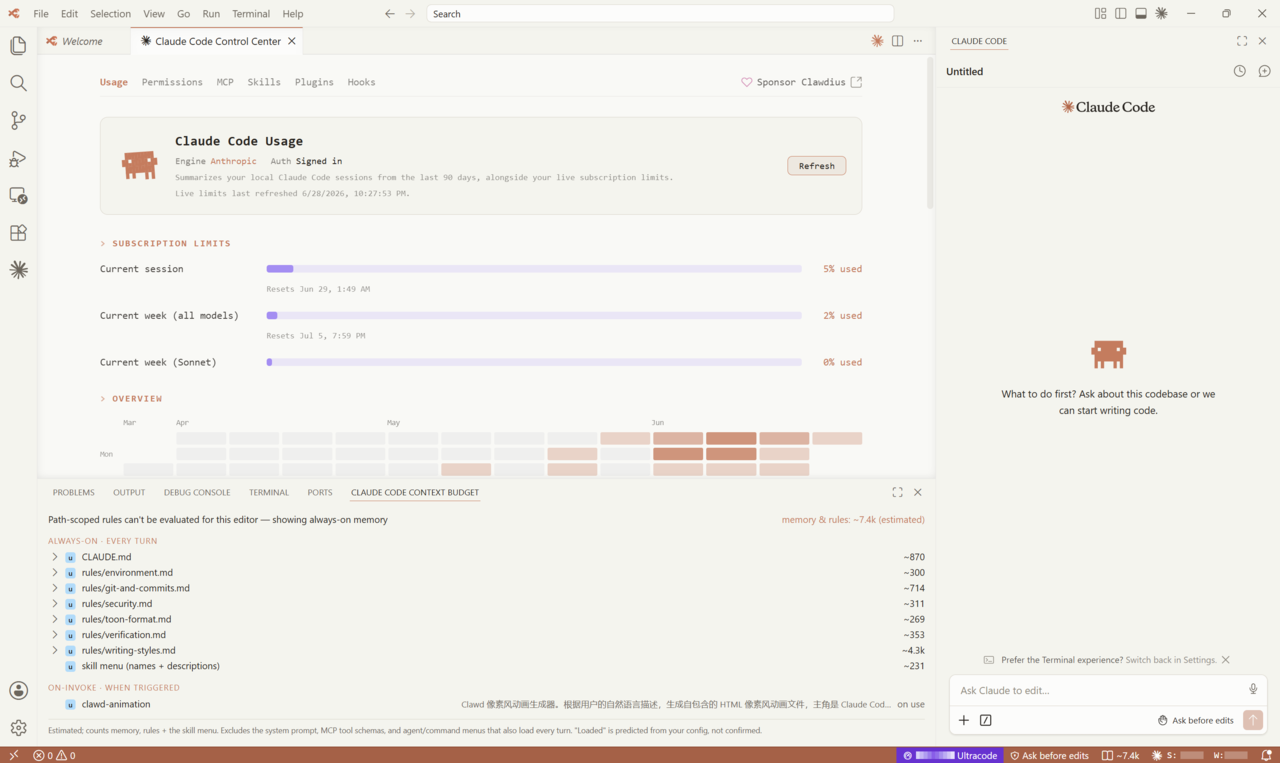Click the slash command icon
Screen dimensions: 1280x763
(x=986, y=720)
